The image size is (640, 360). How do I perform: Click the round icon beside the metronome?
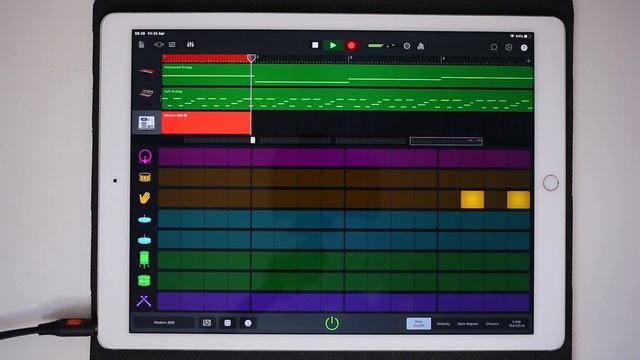tap(407, 46)
